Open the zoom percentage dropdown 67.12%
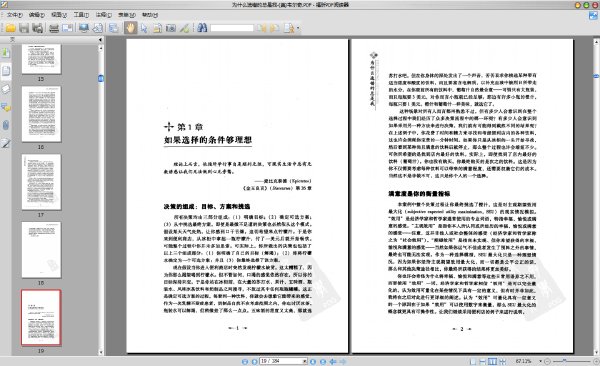The height and width of the screenshot is (366, 600). click(540, 361)
